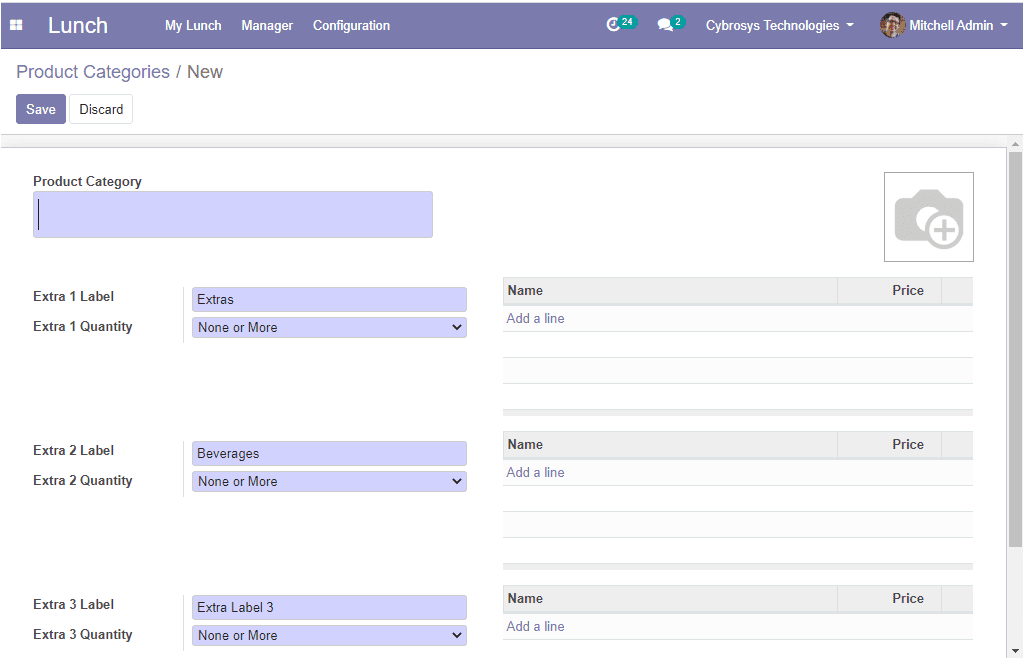Click Add a line under Beverages table
The height and width of the screenshot is (659, 1024).
tap(535, 472)
